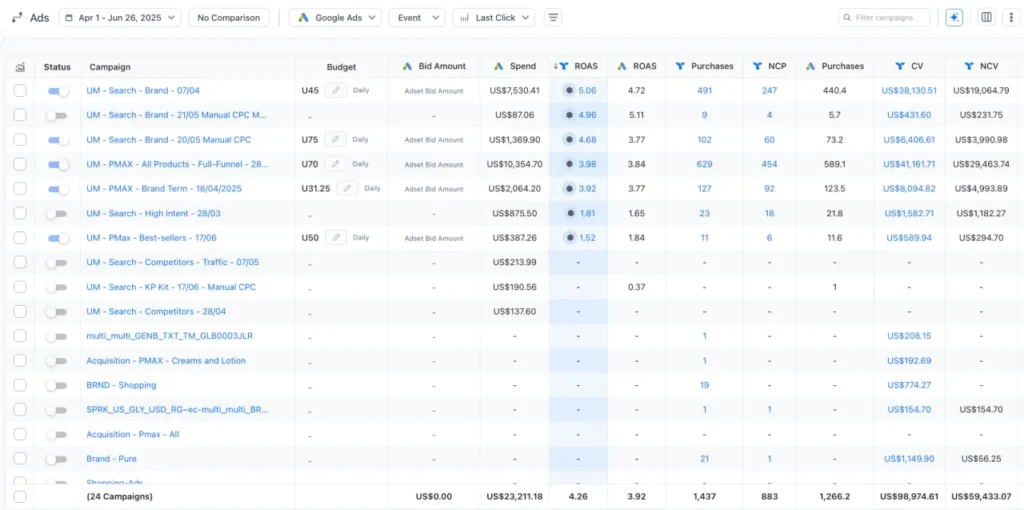Click the AI sparkle button near search
The image size is (1024, 510).
(954, 18)
